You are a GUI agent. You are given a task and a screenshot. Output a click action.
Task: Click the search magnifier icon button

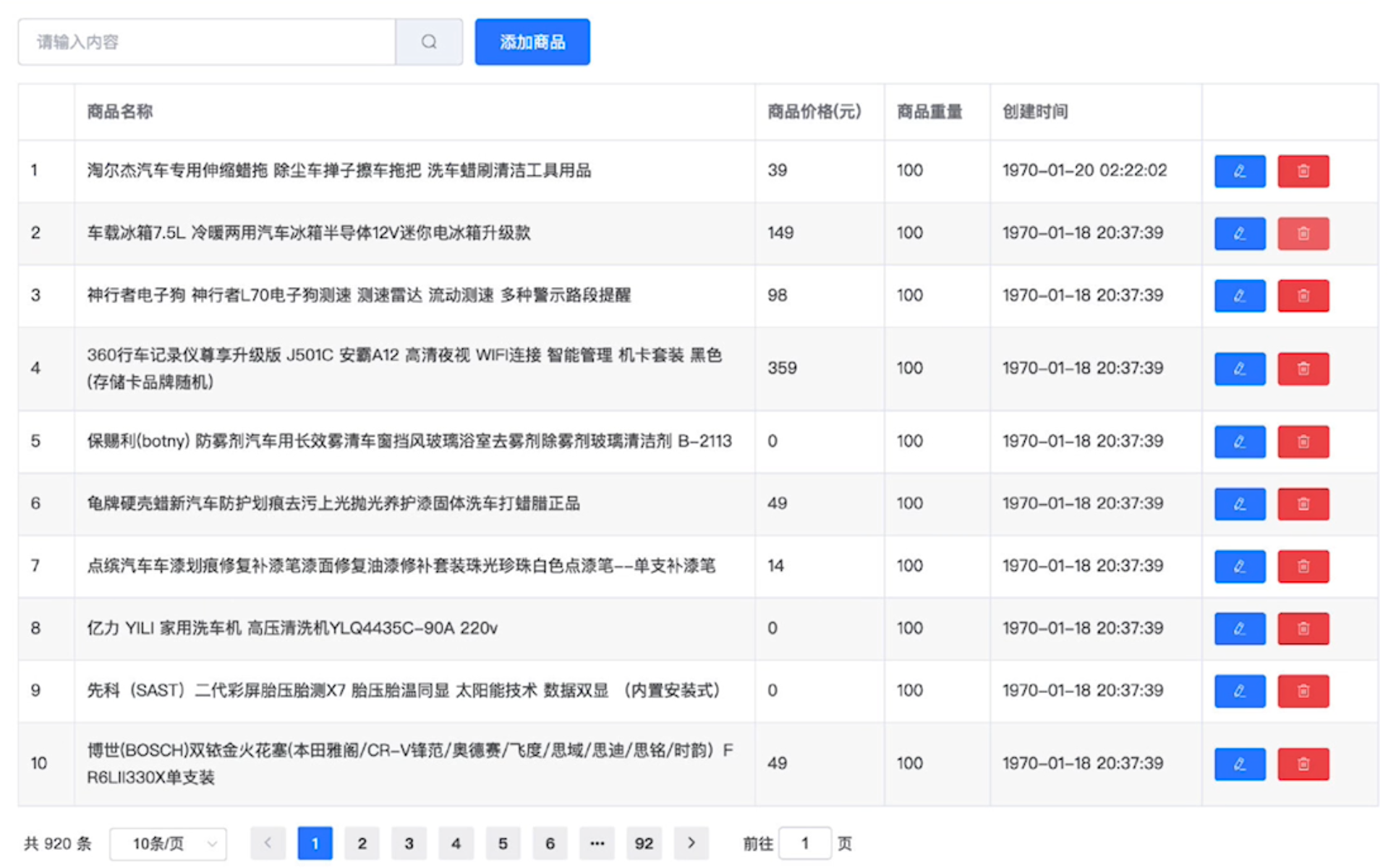(x=429, y=42)
